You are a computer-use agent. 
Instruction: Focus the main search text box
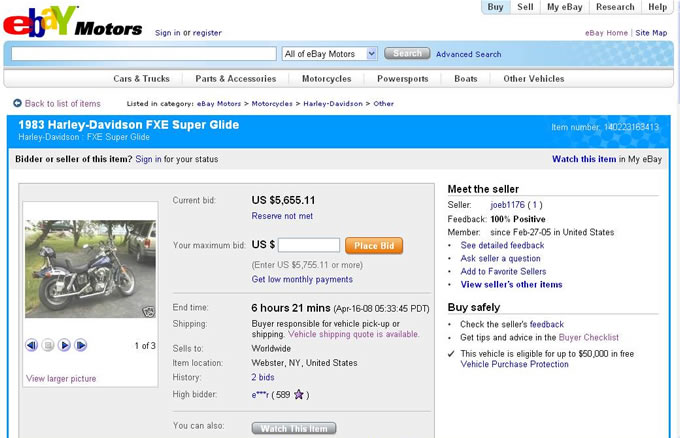(143, 54)
